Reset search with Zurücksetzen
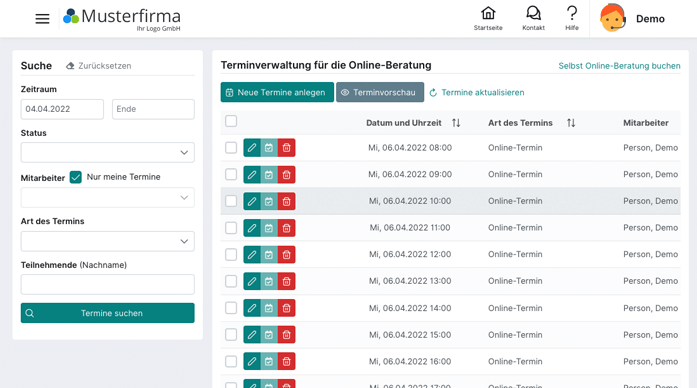 pos(99,66)
